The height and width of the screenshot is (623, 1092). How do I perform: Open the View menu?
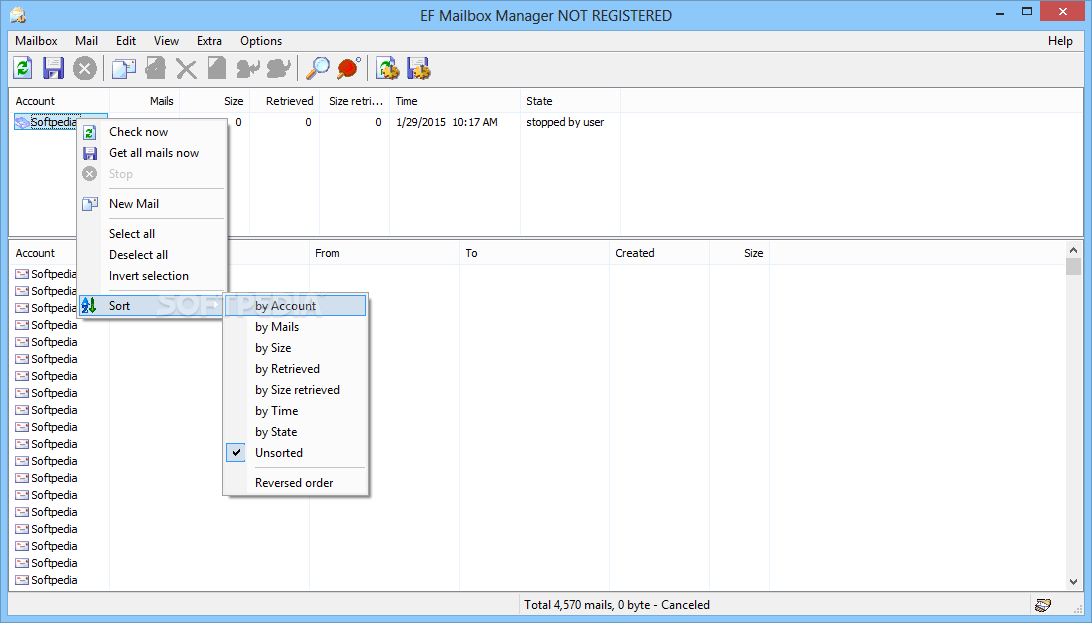click(x=166, y=41)
